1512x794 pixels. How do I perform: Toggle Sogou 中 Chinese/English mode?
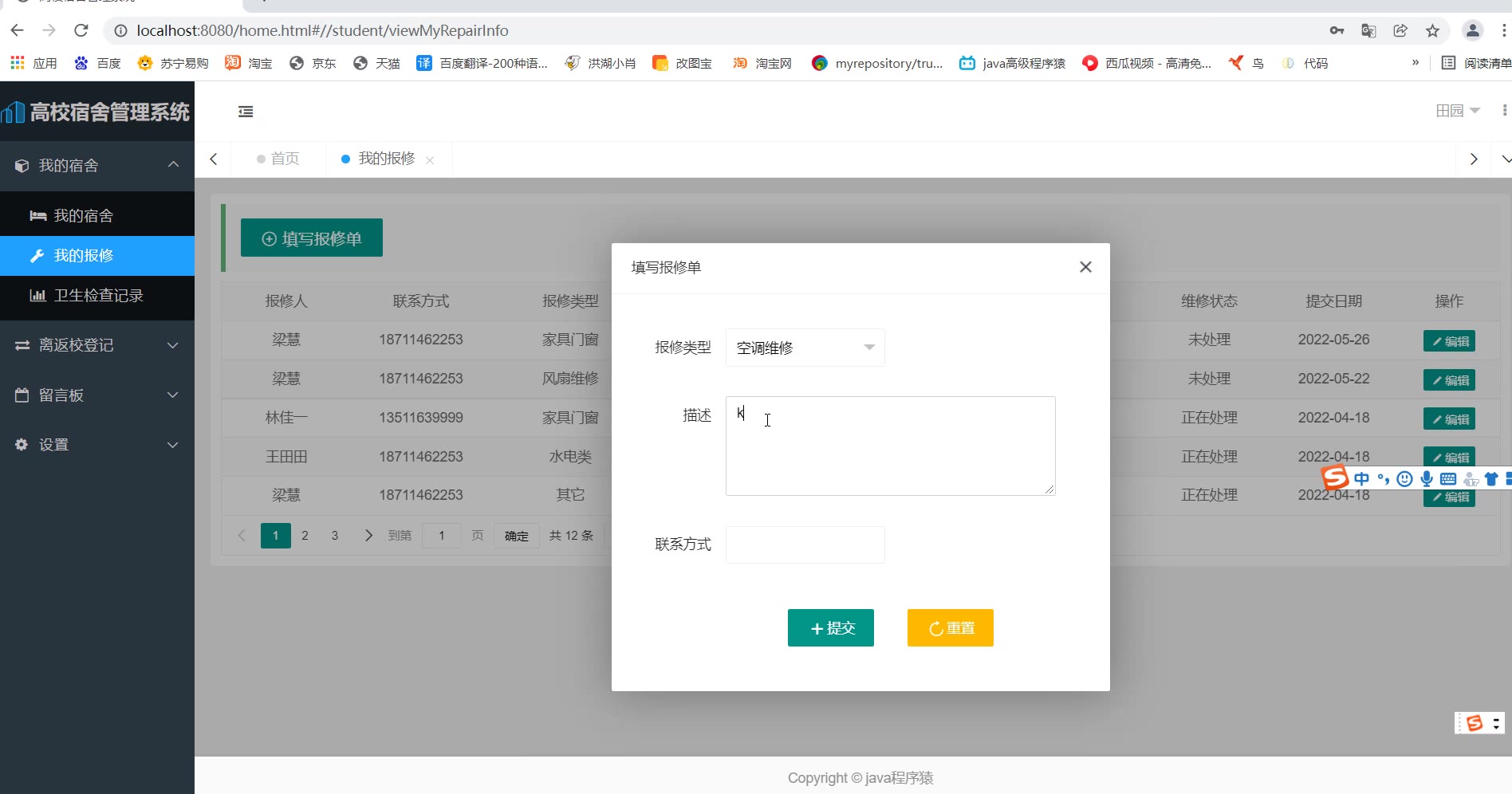pos(1361,478)
